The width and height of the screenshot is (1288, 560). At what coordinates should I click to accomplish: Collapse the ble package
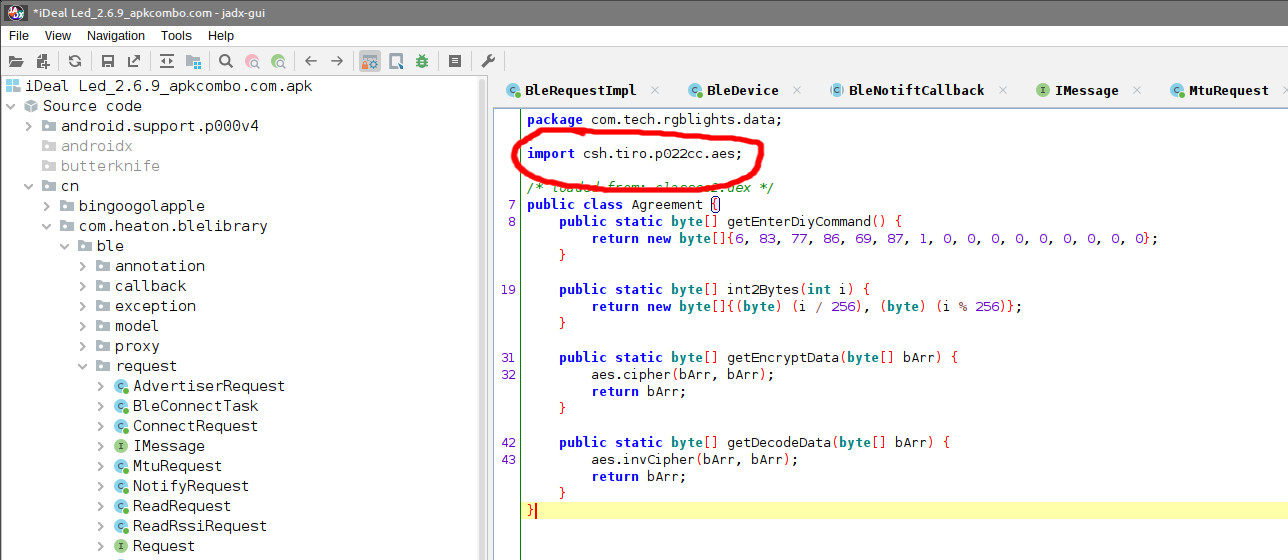[x=65, y=246]
